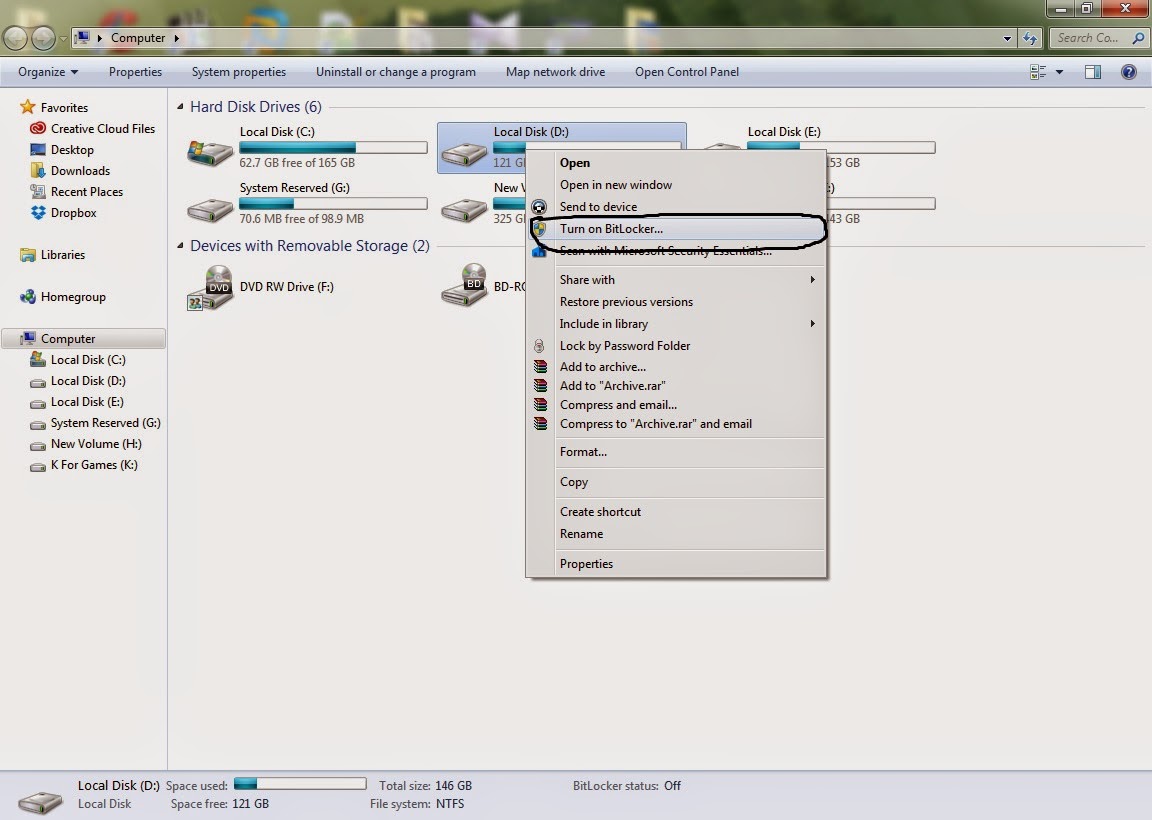Expand the Share with submenu

coord(813,280)
